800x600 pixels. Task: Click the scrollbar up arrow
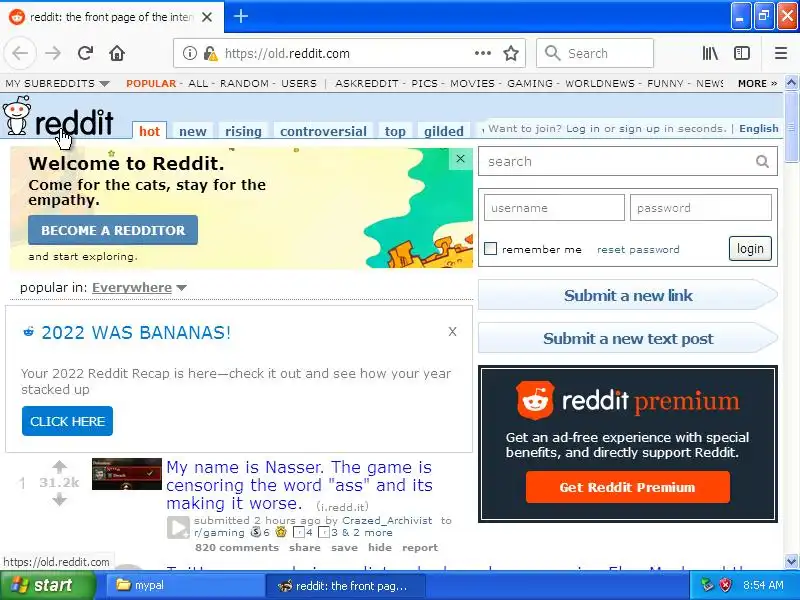pos(791,82)
